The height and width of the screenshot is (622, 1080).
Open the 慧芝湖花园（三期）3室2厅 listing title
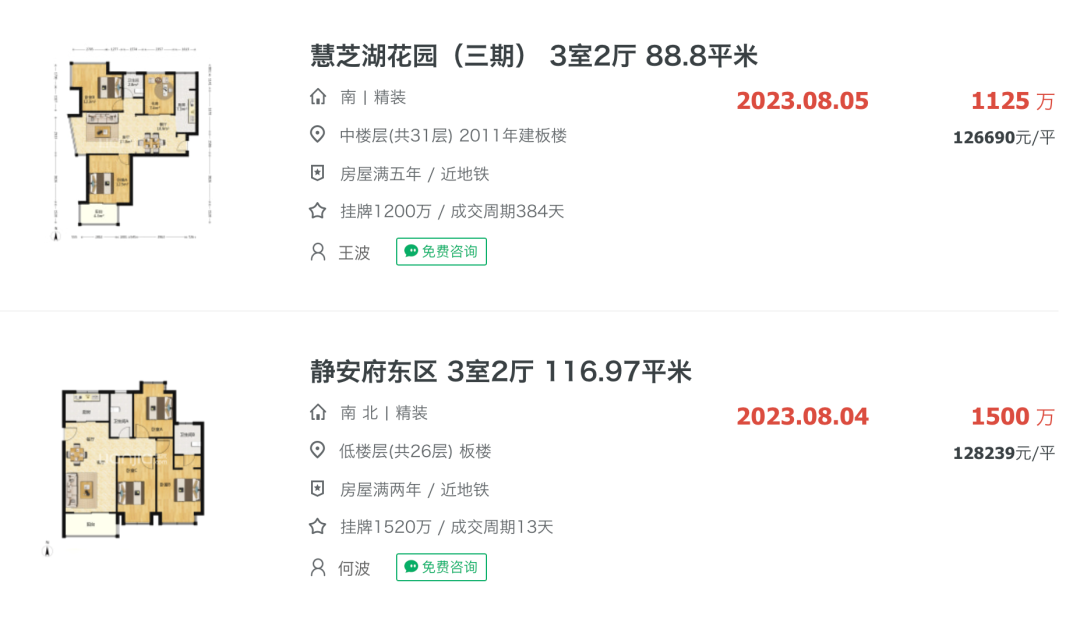(534, 56)
